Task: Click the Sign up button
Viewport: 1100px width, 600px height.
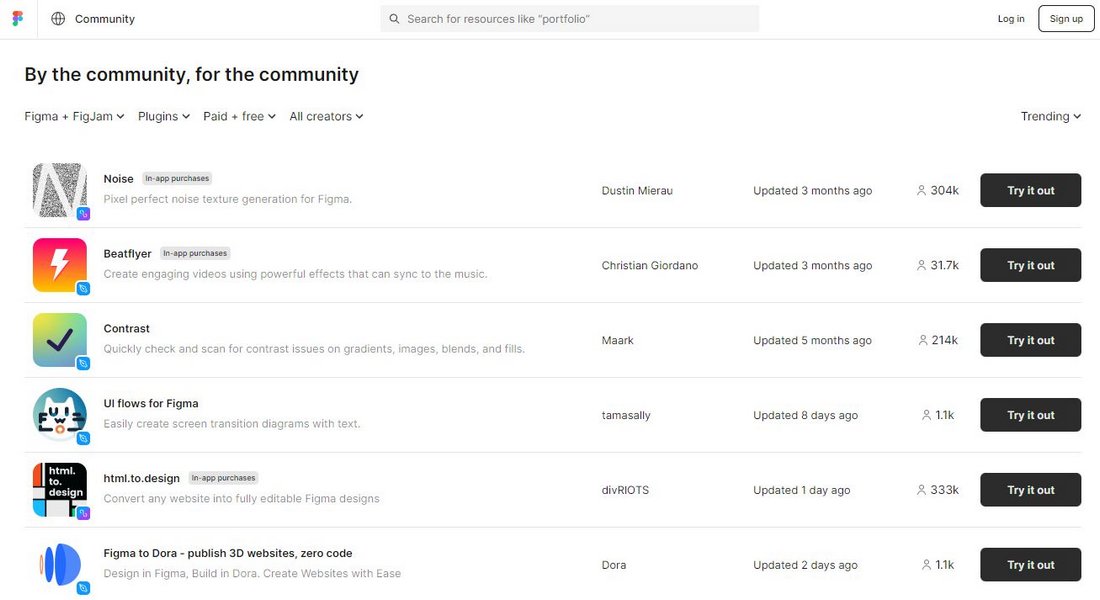Action: click(x=1066, y=19)
